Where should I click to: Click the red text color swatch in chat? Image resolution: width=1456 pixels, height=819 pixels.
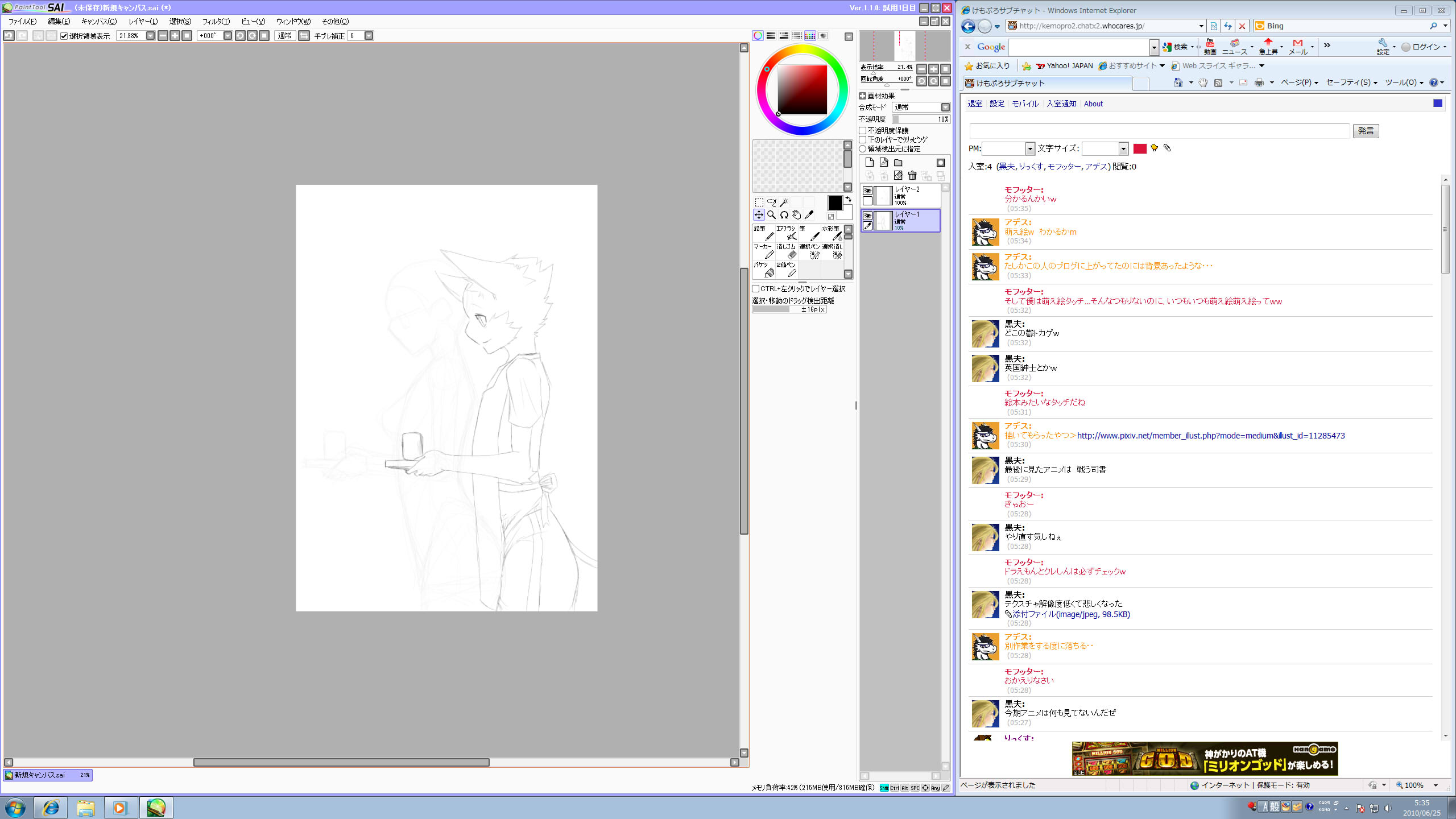[1140, 148]
